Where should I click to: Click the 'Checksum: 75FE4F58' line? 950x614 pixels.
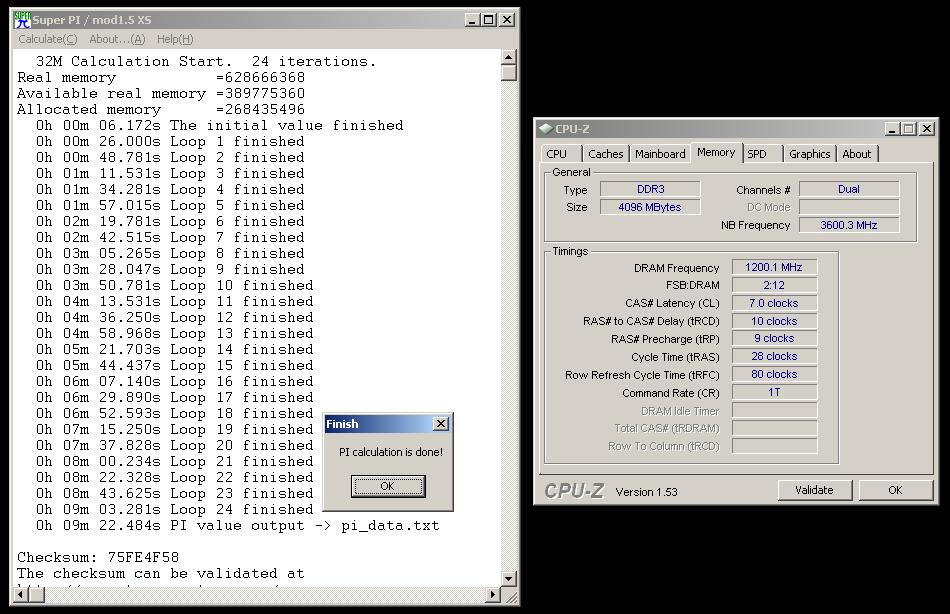coord(98,557)
